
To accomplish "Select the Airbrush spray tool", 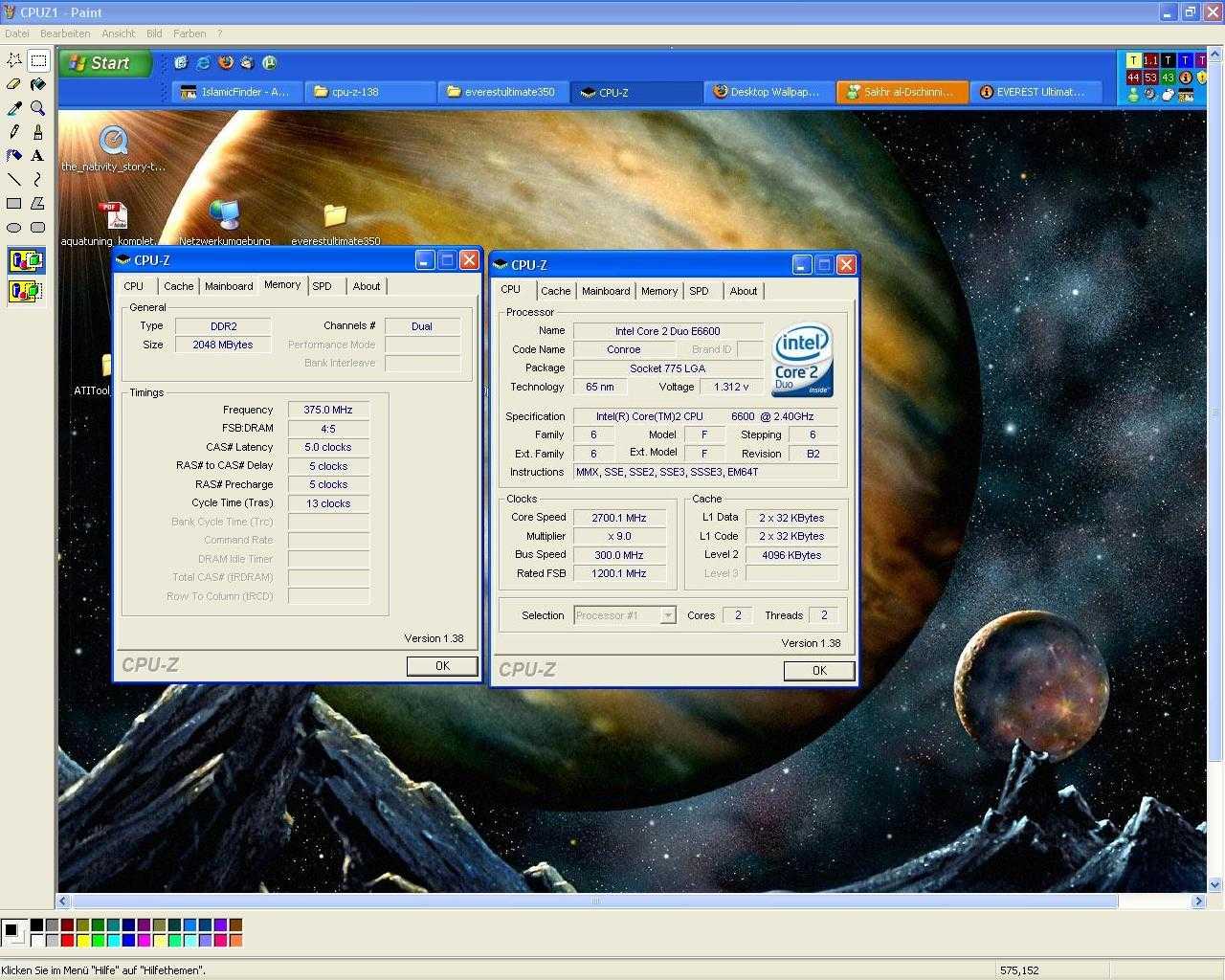I will [14, 155].
